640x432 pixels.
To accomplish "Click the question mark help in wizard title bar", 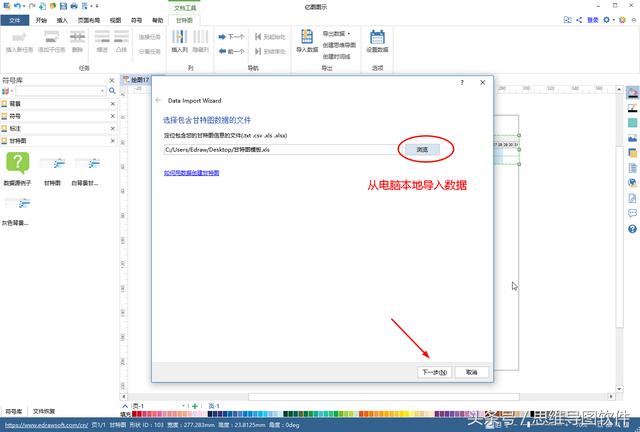I will click(462, 82).
